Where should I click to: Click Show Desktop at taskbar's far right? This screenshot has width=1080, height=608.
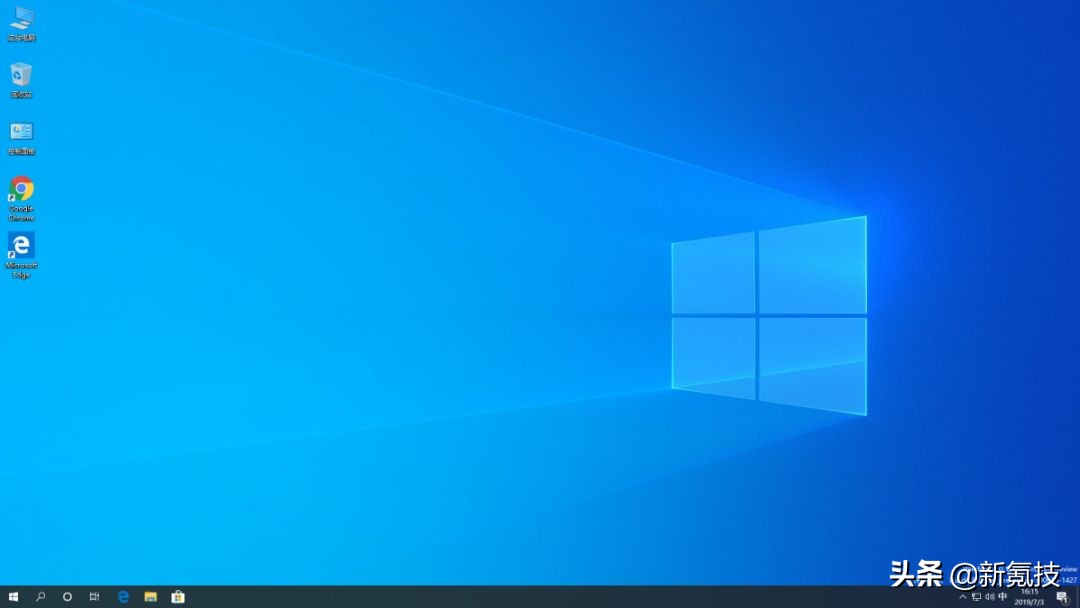point(1078,596)
